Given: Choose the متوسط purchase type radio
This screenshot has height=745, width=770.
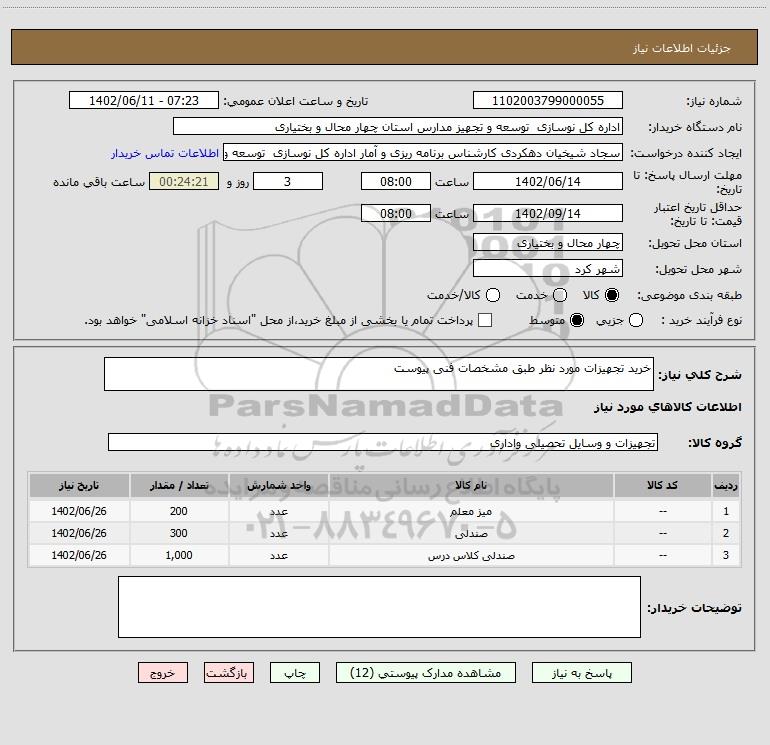Looking at the screenshot, I should point(577,320).
